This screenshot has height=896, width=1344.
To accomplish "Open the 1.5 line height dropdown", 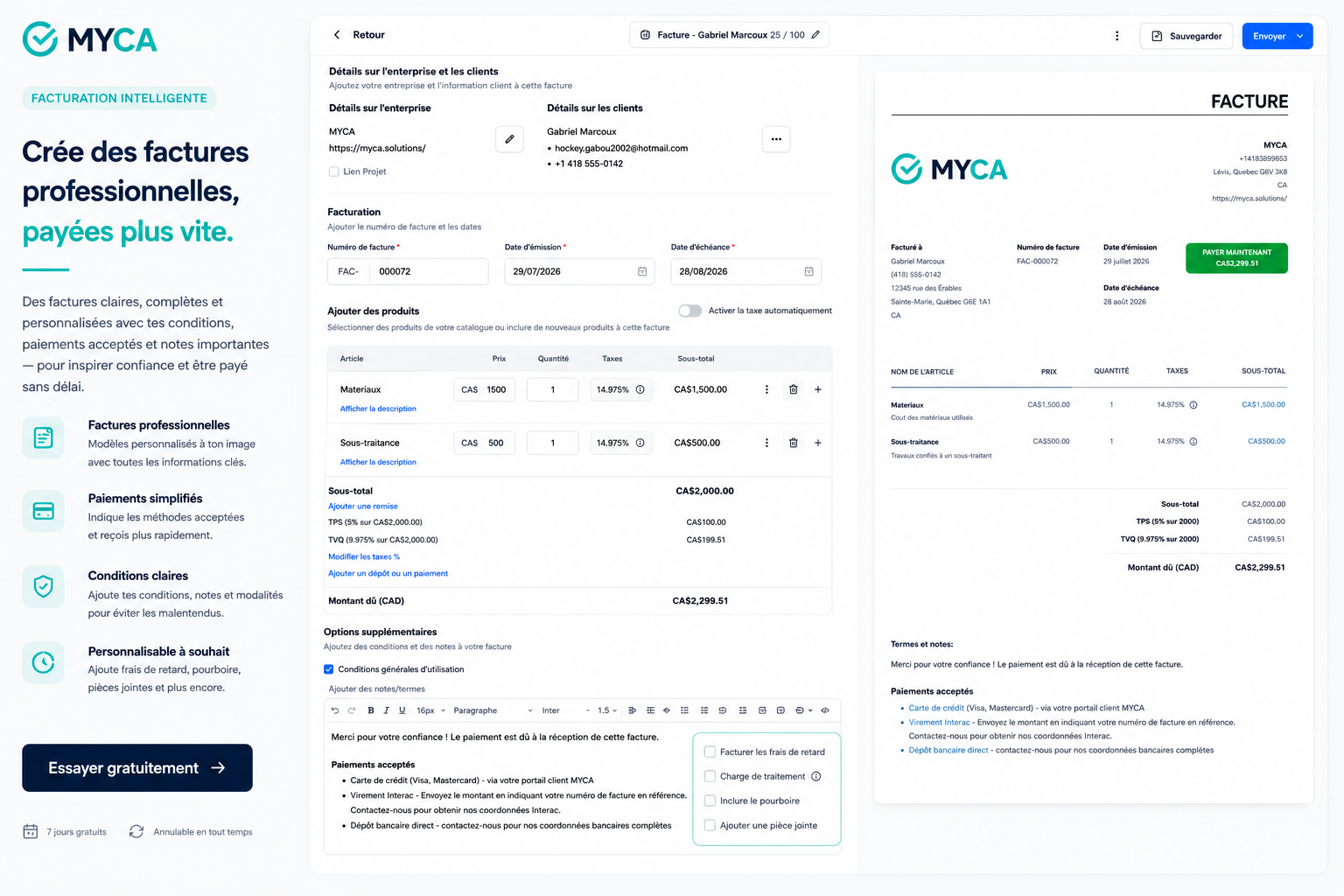I will pyautogui.click(x=607, y=710).
